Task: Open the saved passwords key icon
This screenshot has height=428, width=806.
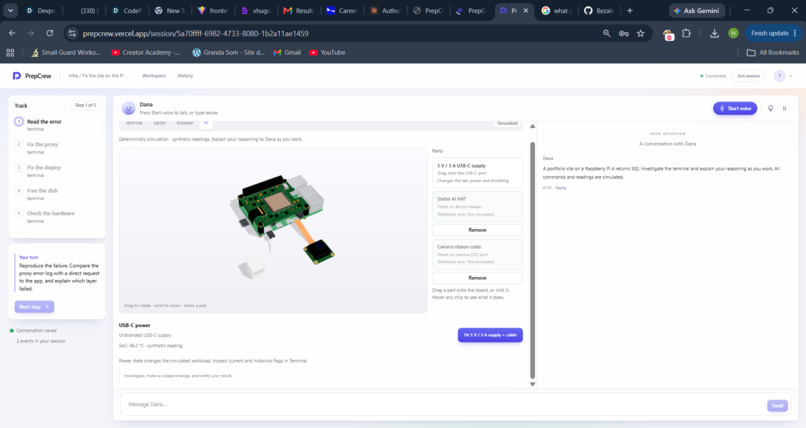Action: point(624,33)
